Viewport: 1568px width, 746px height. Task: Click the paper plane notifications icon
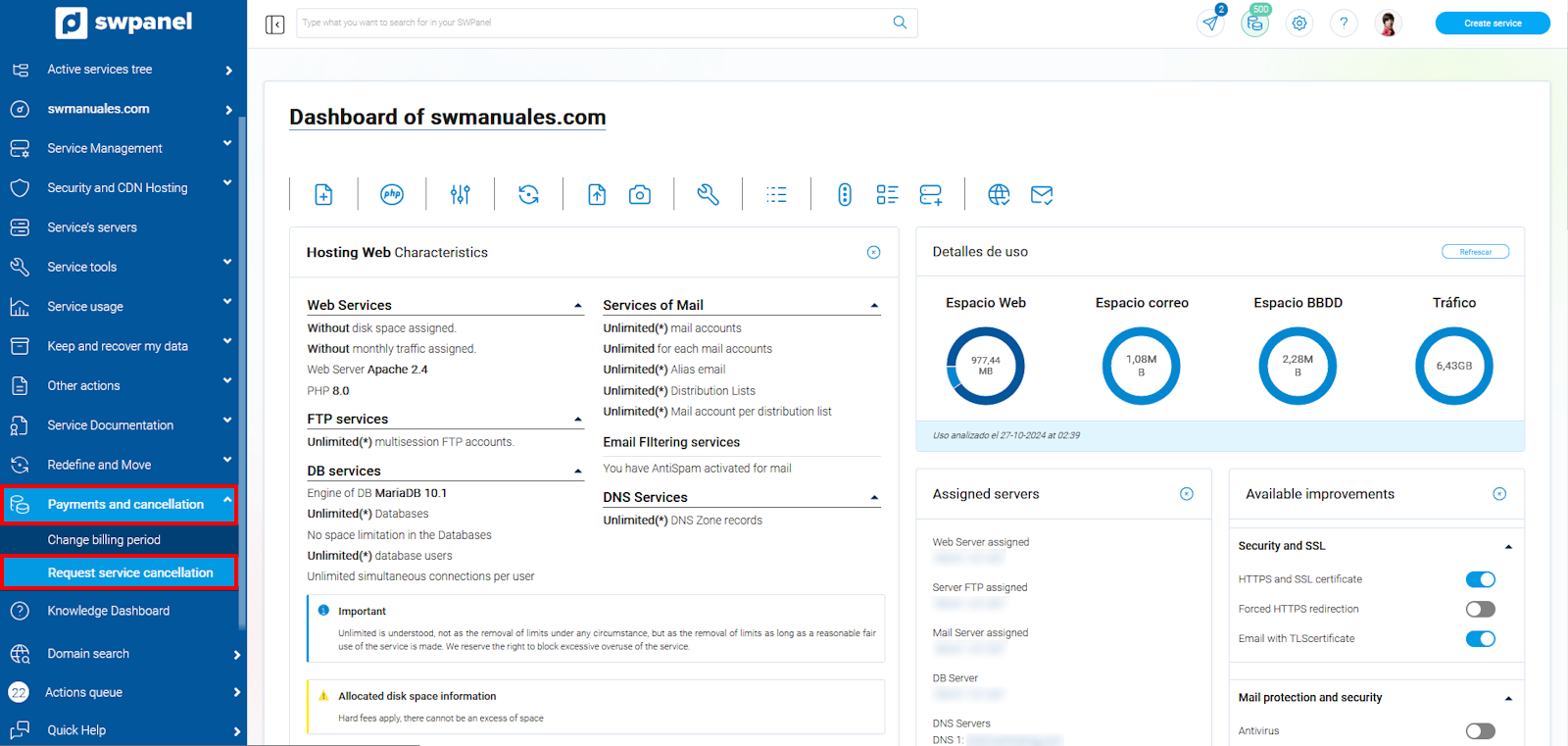coord(1211,24)
